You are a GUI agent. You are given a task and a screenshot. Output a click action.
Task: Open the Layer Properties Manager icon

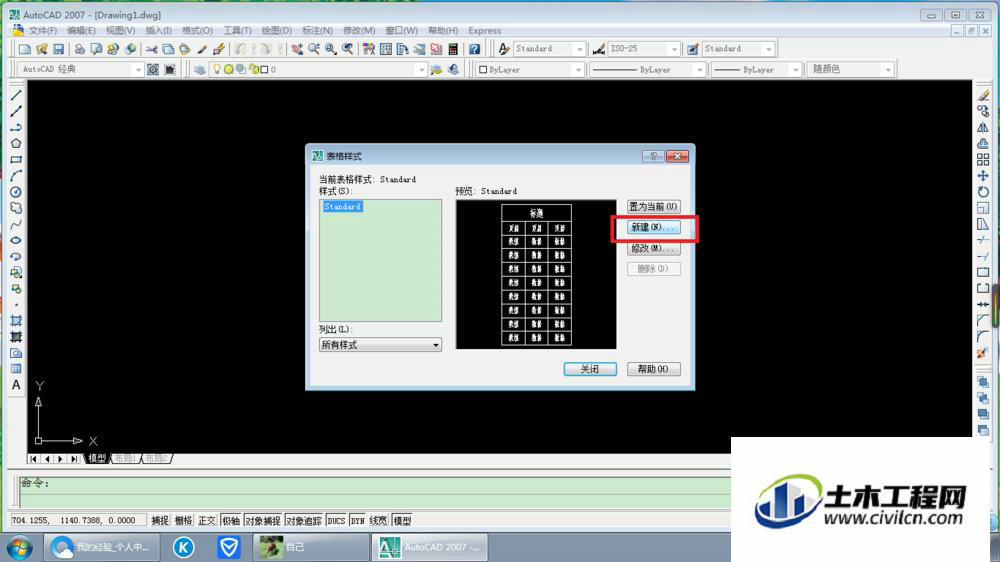point(200,70)
